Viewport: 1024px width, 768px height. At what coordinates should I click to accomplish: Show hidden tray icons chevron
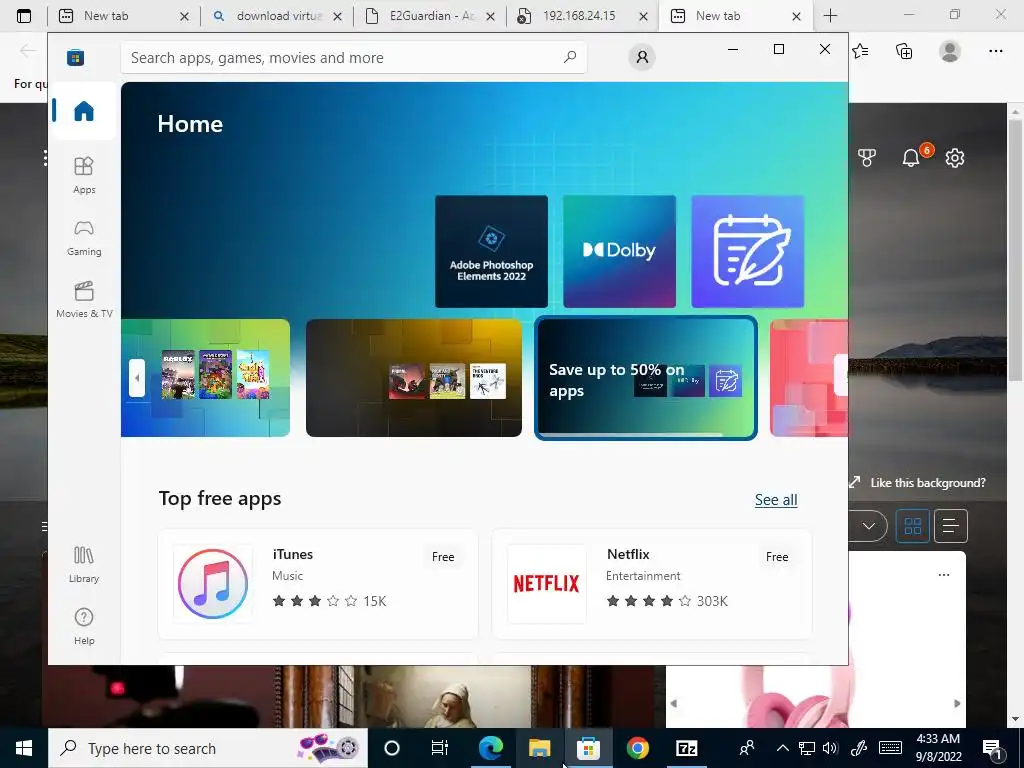(x=782, y=748)
